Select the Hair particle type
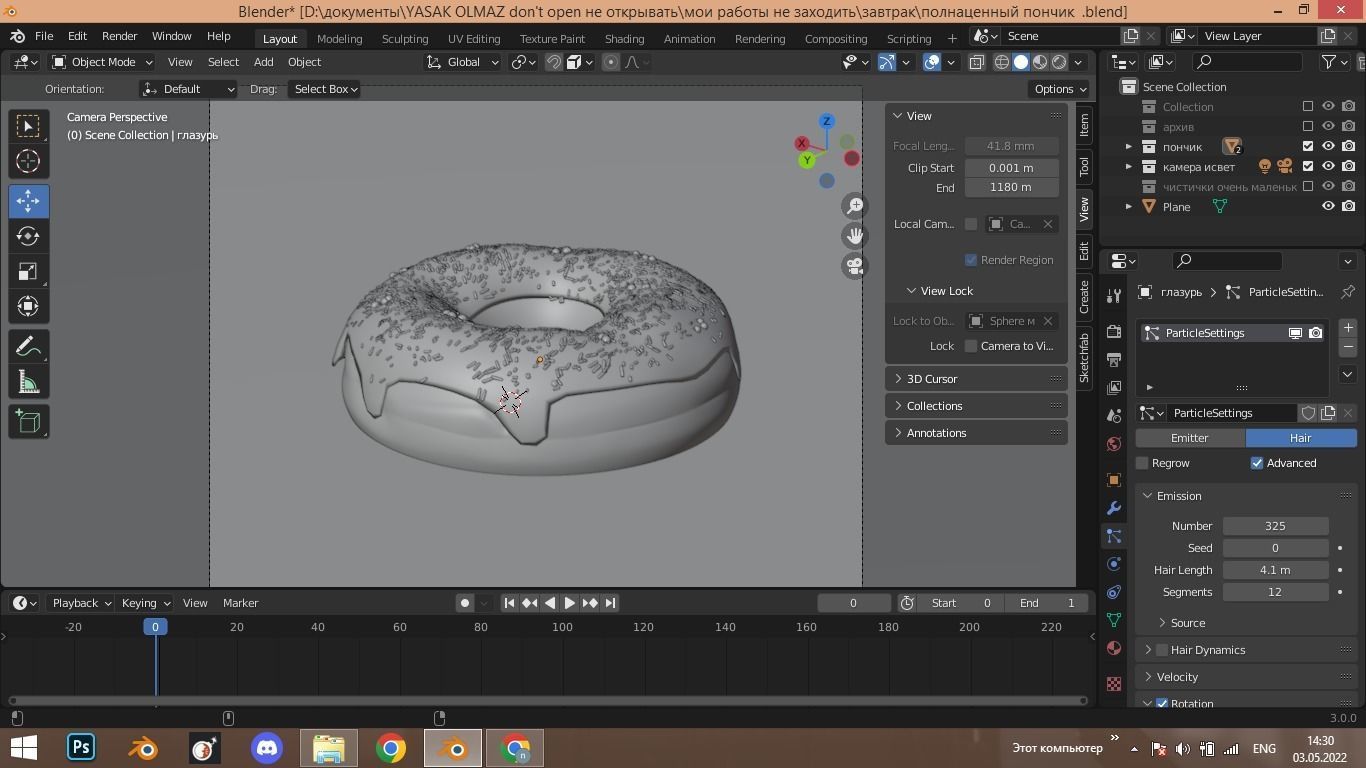The image size is (1366, 768). pos(1301,438)
